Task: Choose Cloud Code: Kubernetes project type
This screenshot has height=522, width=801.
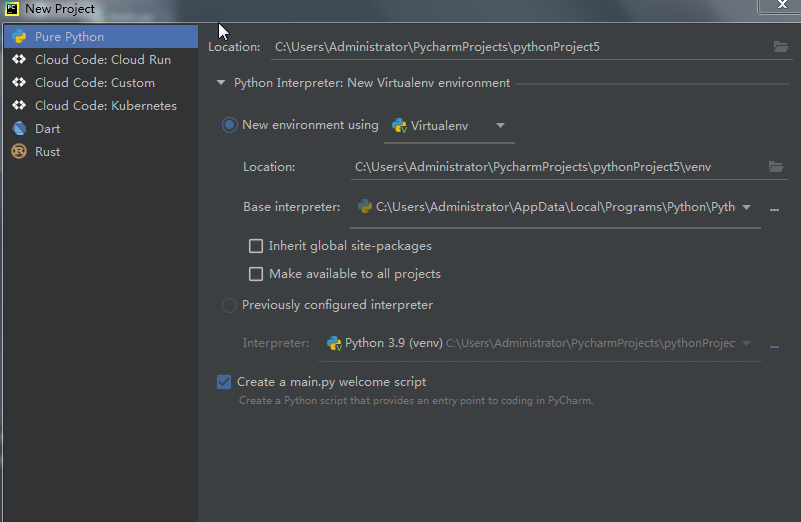Action: [101, 106]
